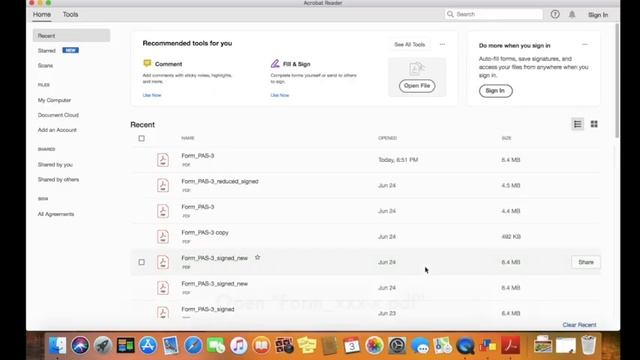640x360 pixels.
Task: Click See All Tools
Action: tap(409, 44)
